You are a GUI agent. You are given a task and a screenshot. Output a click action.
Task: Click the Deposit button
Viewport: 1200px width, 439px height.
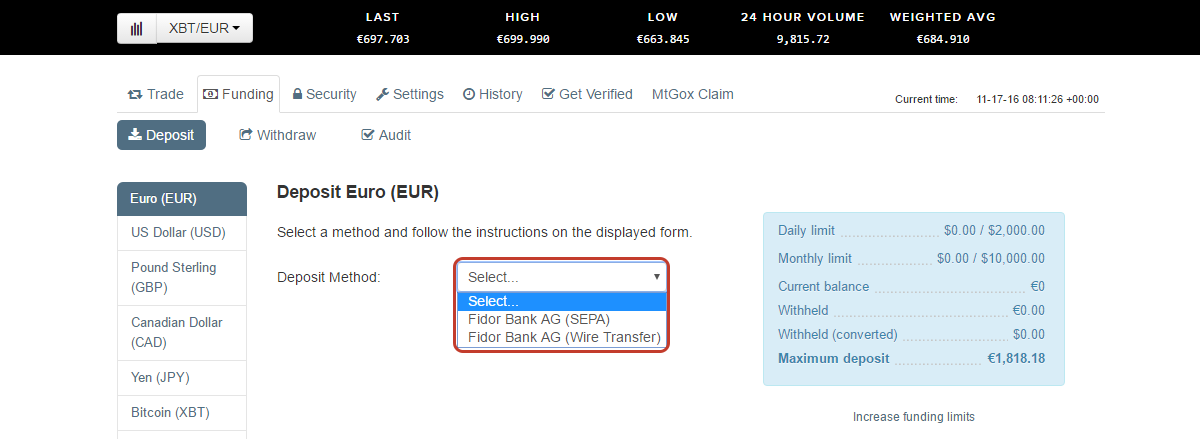click(x=161, y=135)
